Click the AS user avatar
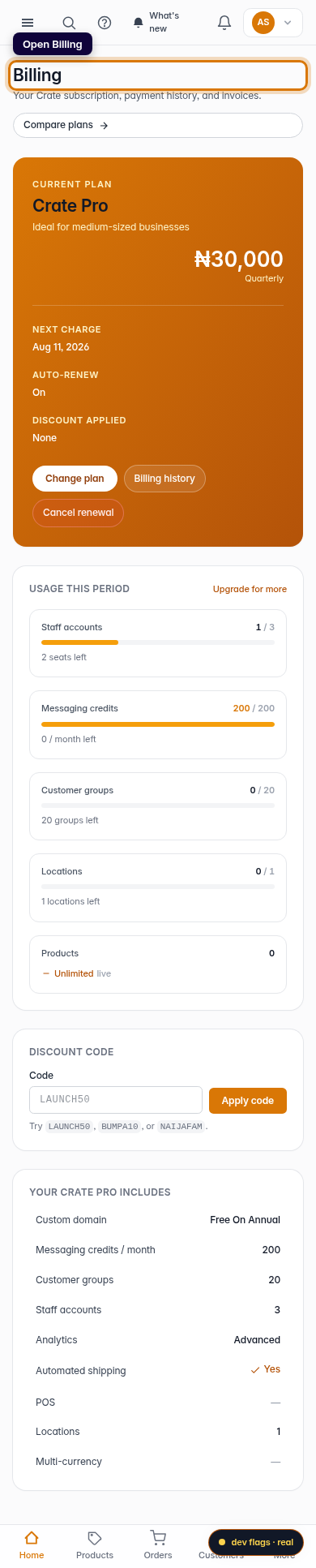 (x=263, y=23)
